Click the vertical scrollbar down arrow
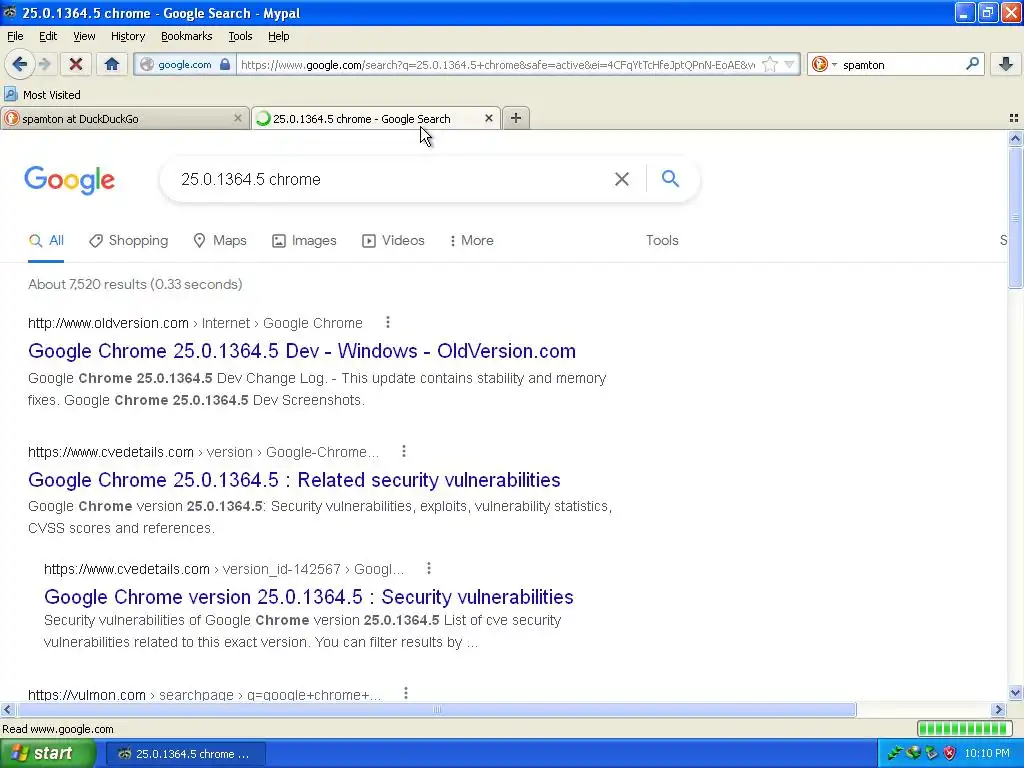Image resolution: width=1024 pixels, height=768 pixels. click(x=1015, y=693)
